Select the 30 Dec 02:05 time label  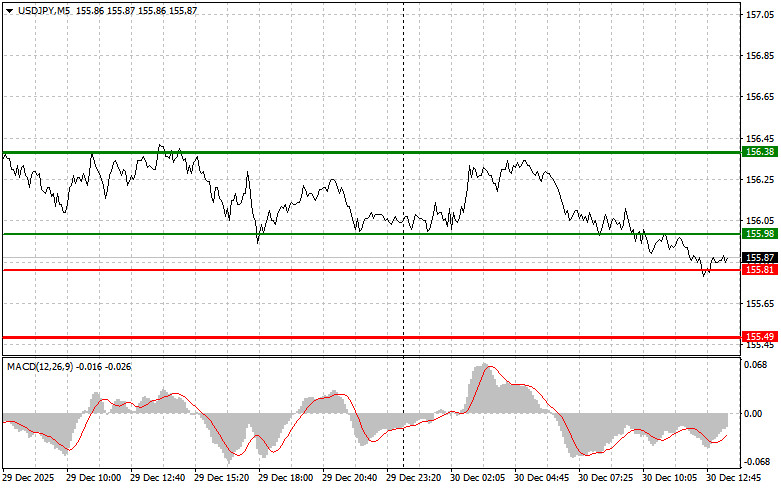(x=477, y=478)
